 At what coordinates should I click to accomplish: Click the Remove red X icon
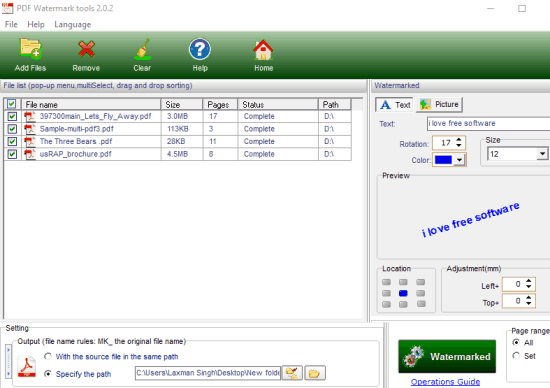86,49
